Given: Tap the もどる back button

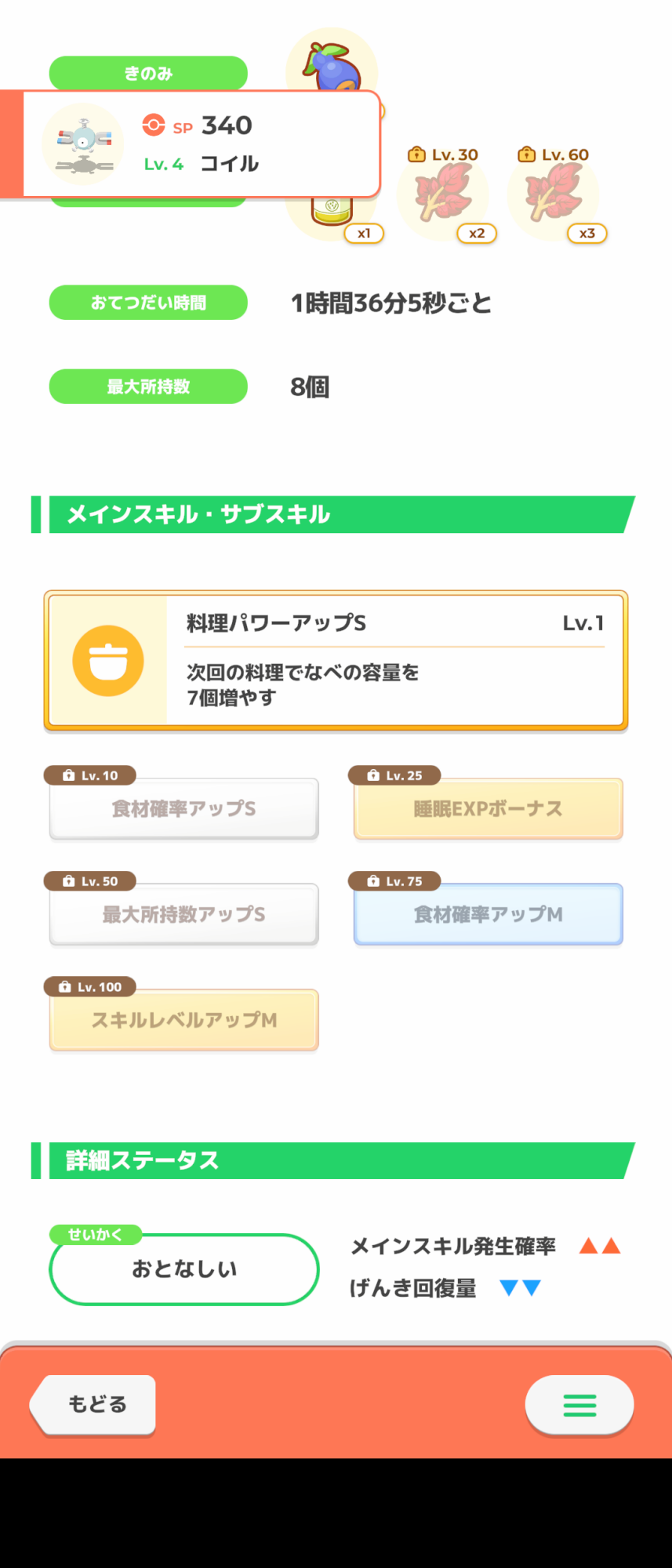Looking at the screenshot, I should (x=93, y=1404).
